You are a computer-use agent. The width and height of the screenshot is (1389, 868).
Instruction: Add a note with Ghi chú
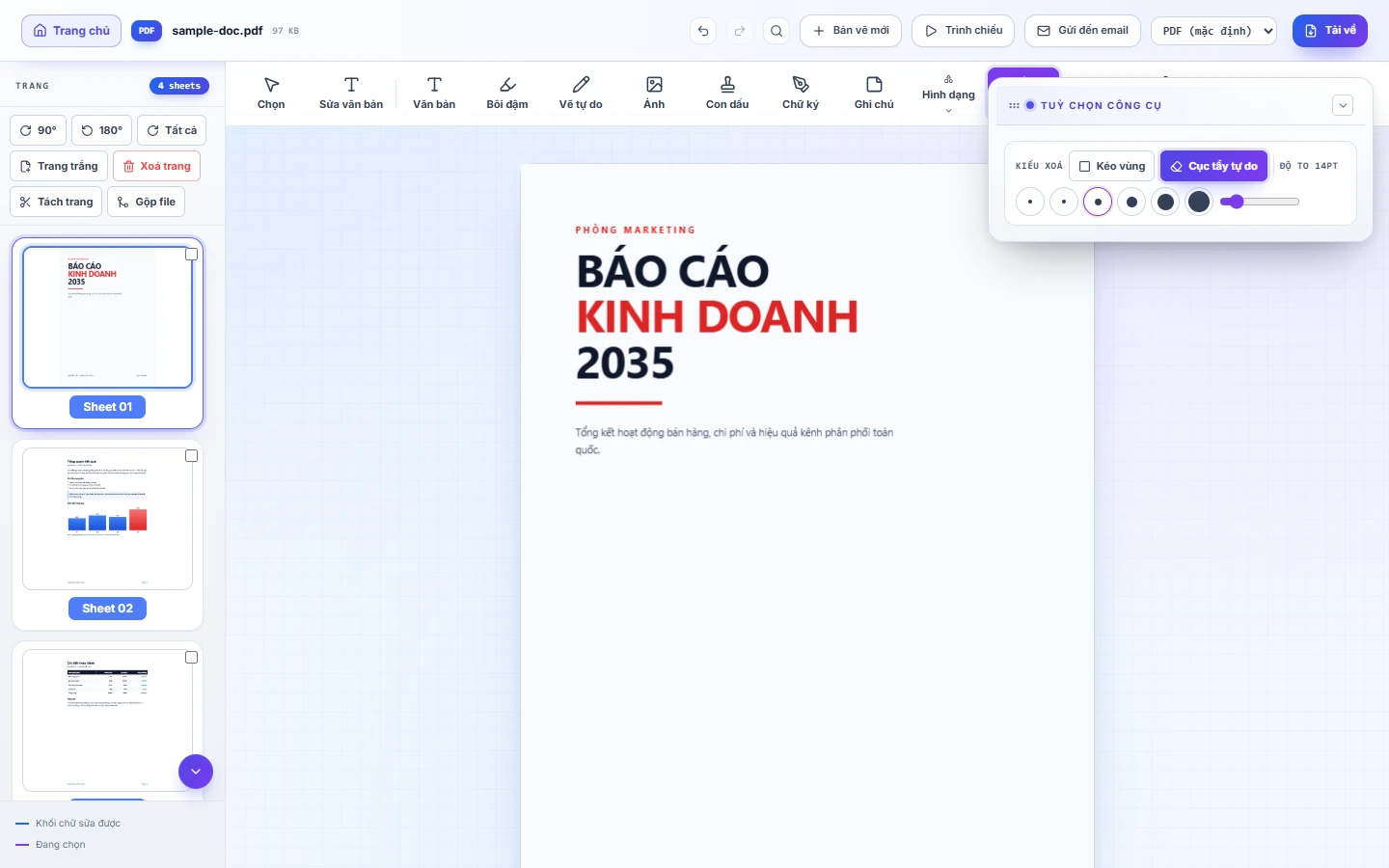point(874,94)
